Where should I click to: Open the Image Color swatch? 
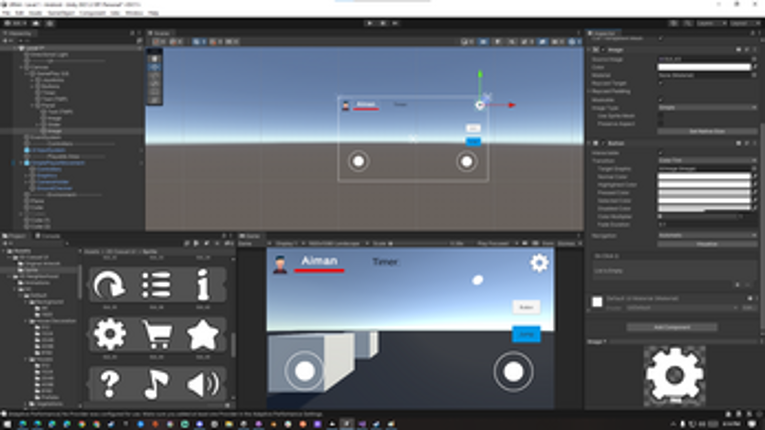[x=704, y=67]
